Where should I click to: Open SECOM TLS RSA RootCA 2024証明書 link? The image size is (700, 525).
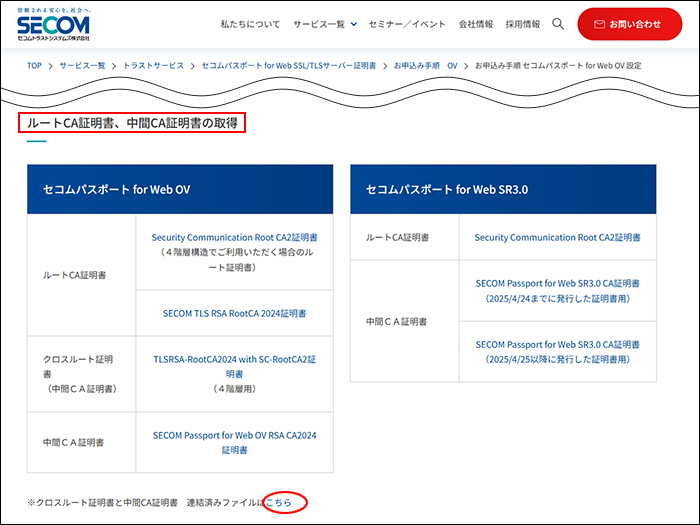[x=234, y=313]
